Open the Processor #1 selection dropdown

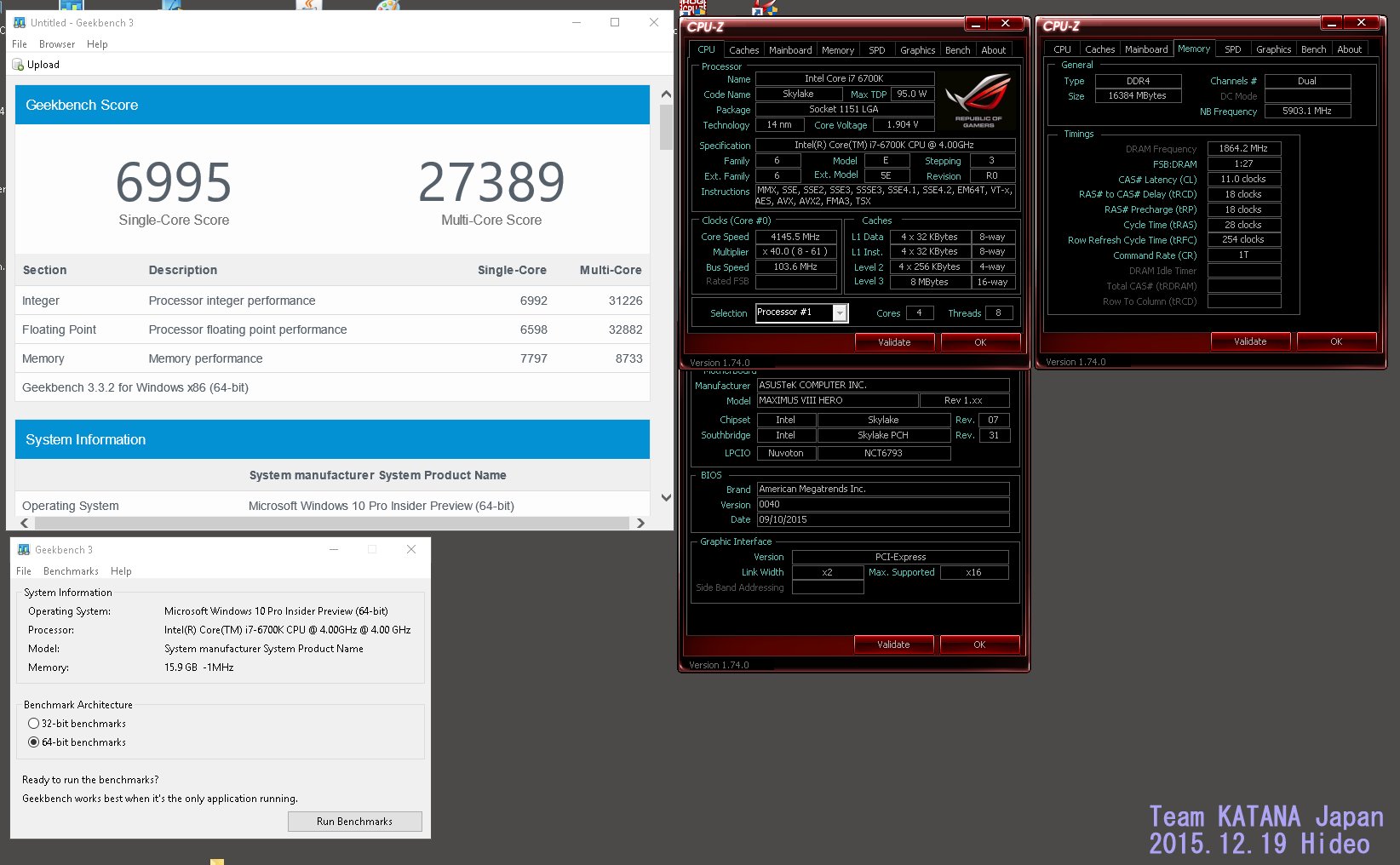tap(840, 313)
